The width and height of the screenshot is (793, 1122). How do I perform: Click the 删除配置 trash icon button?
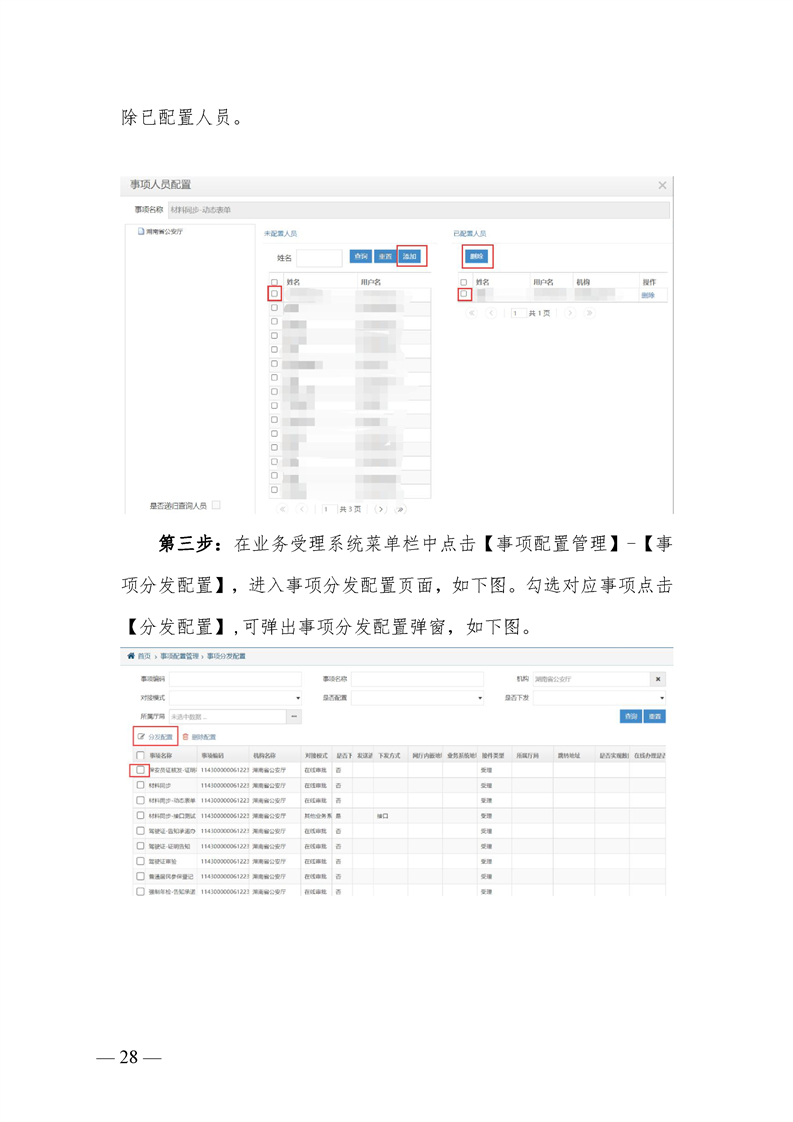click(x=200, y=737)
